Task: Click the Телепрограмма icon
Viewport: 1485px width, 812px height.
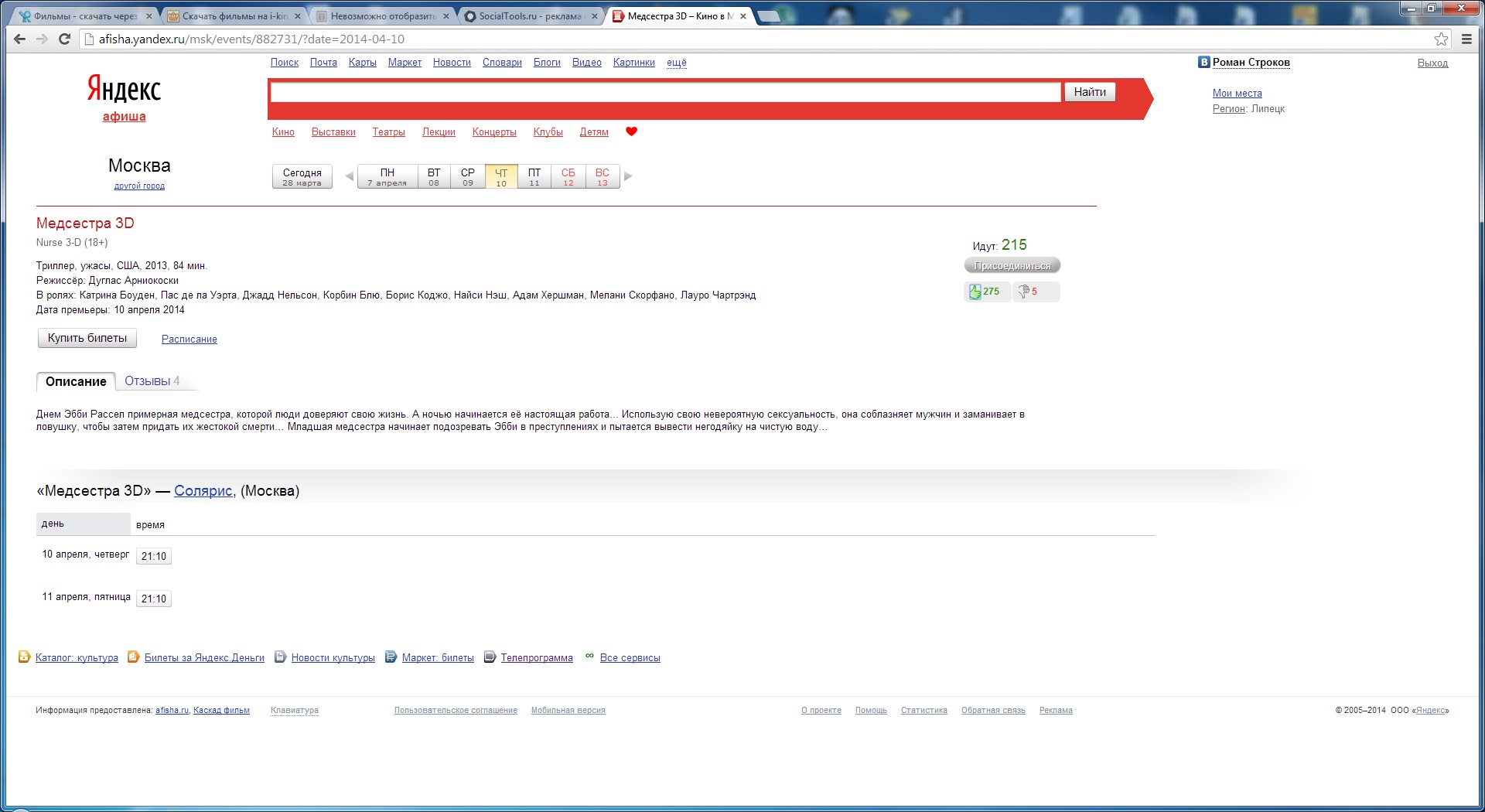Action: coord(490,657)
